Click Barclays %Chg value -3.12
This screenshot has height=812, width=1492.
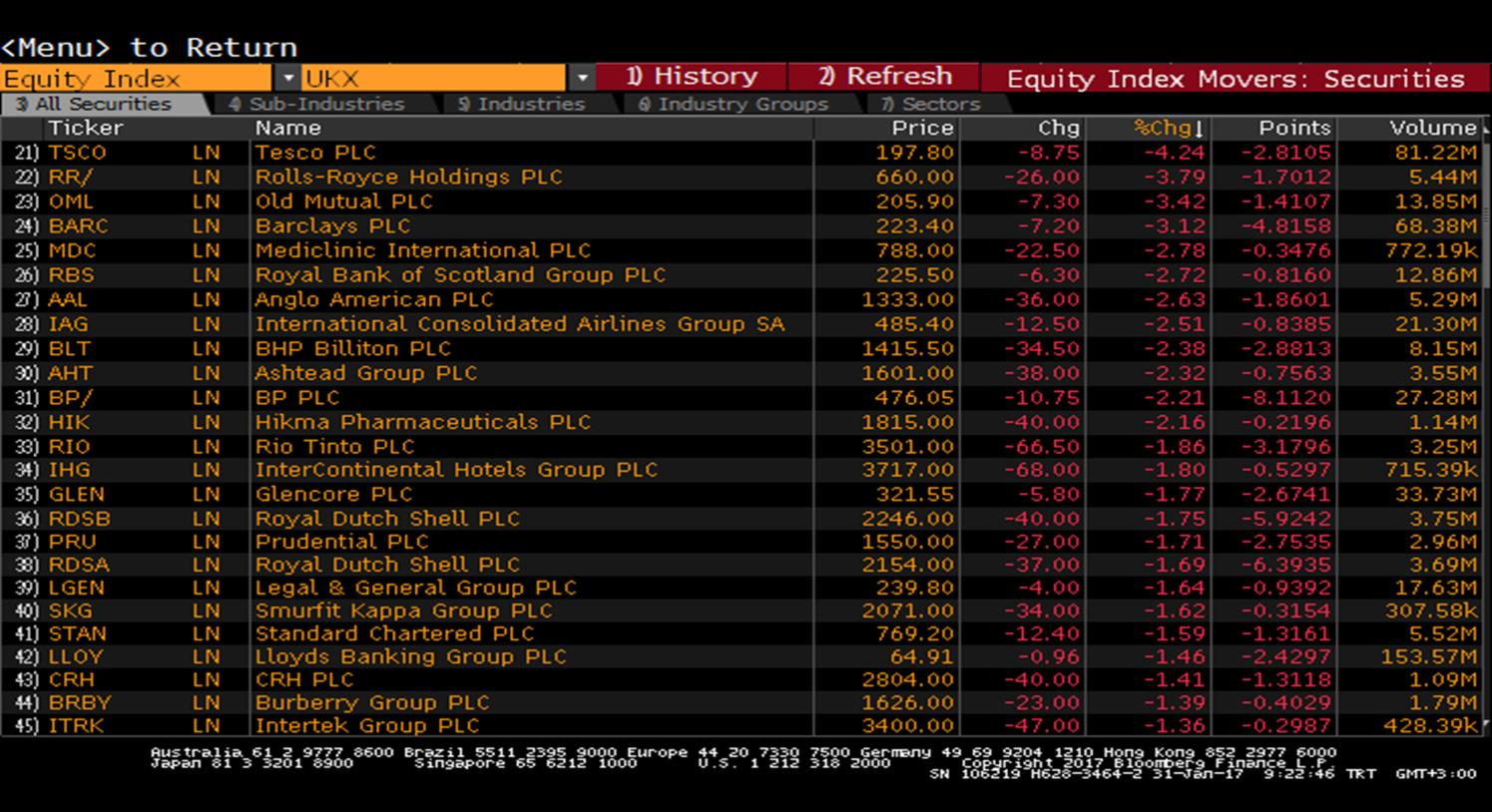(1176, 226)
